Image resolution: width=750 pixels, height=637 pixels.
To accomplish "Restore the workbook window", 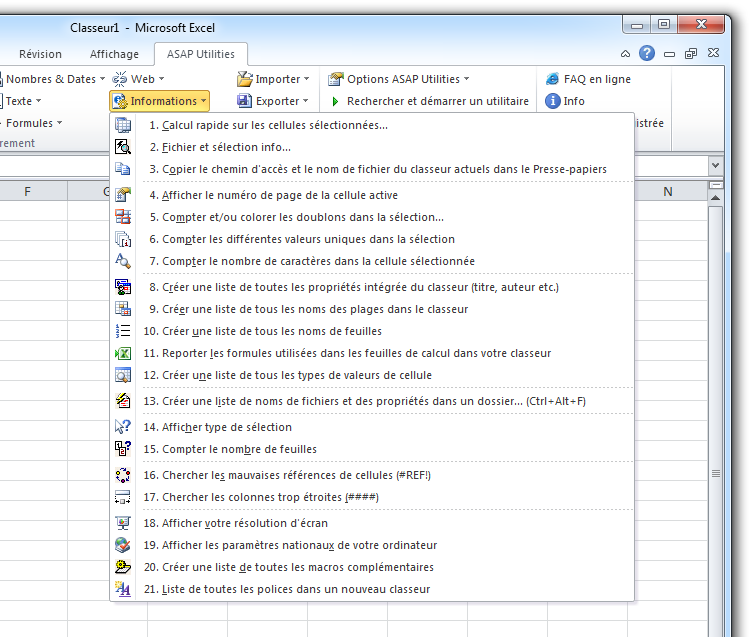I will tap(691, 54).
